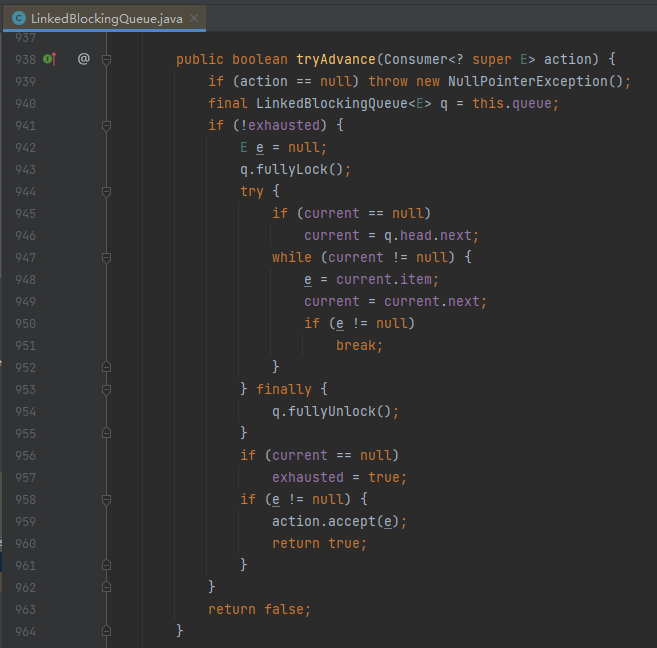Screen dimensions: 657x648
Task: Collapse the while loop fold on line 947
Action: point(106,257)
